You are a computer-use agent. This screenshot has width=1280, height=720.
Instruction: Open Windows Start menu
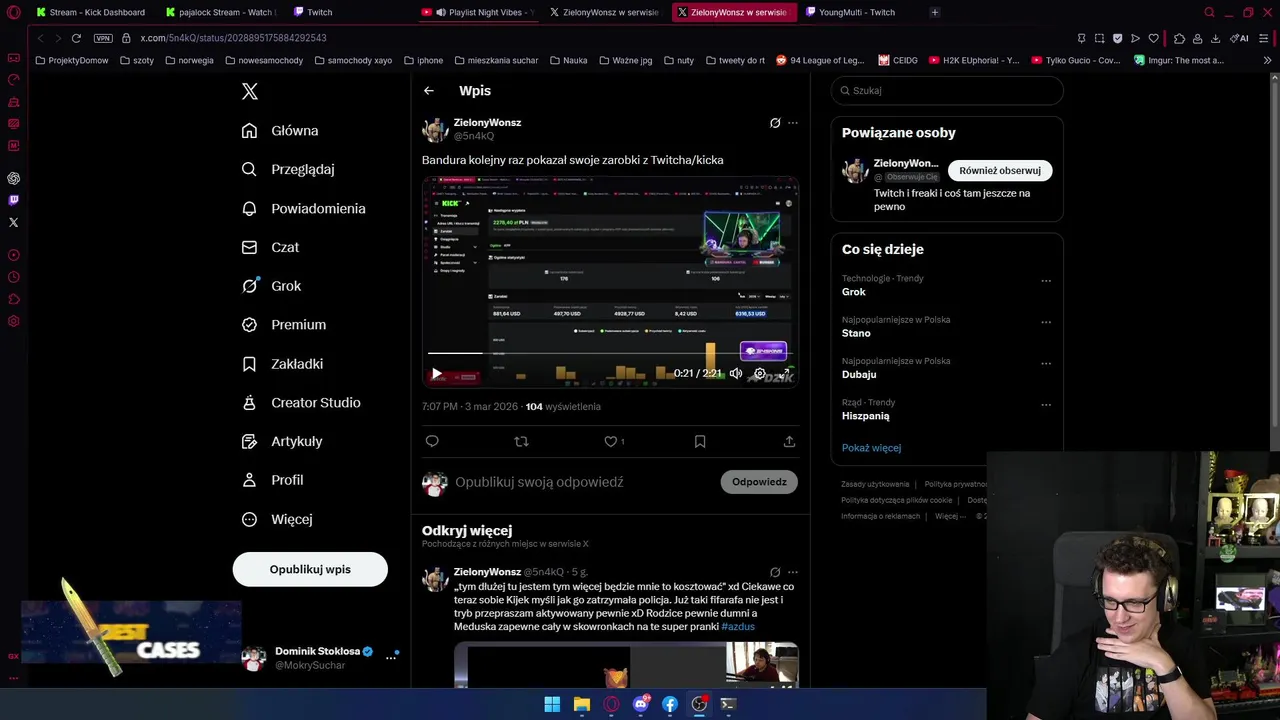(x=552, y=704)
